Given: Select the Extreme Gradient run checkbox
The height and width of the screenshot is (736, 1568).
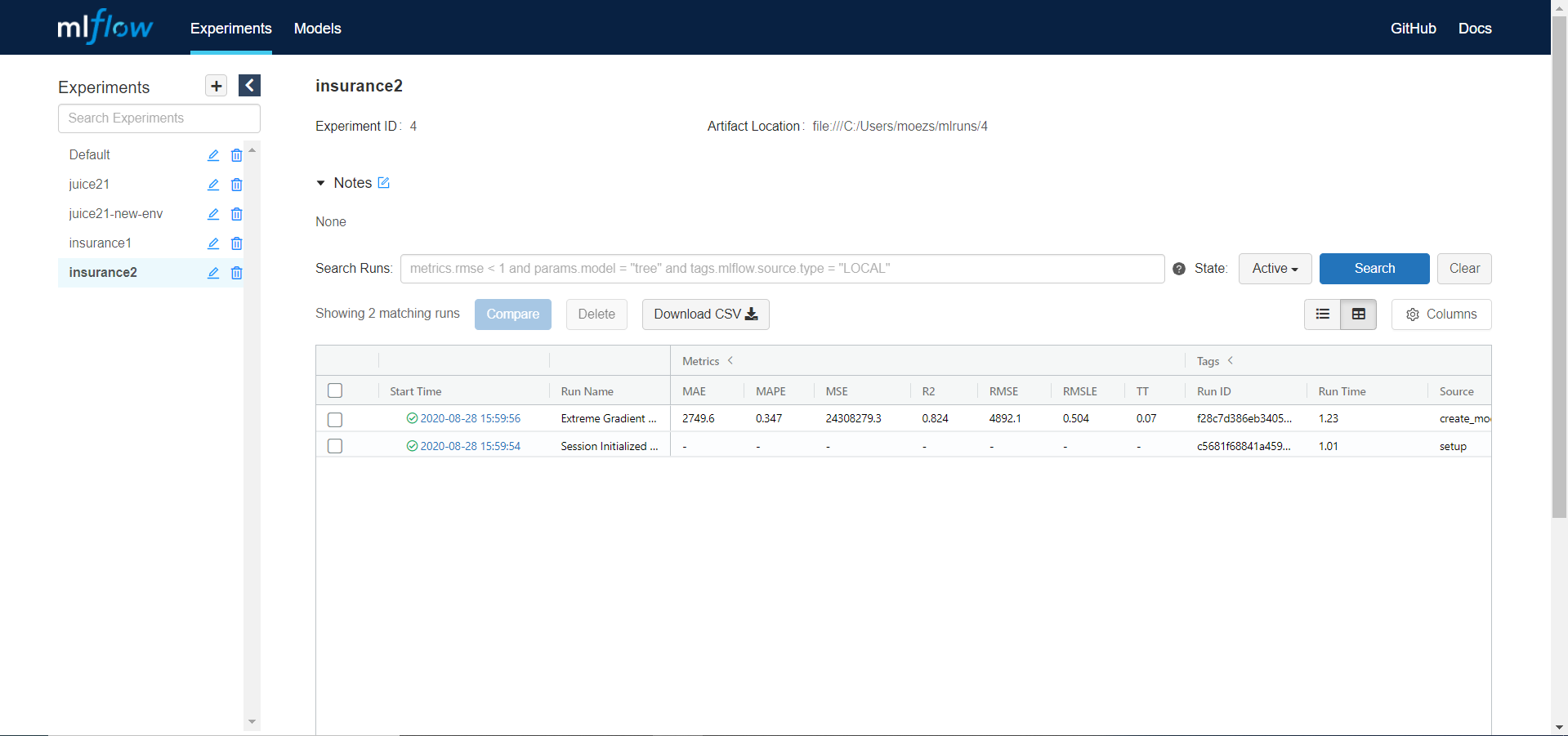Looking at the screenshot, I should tap(335, 419).
